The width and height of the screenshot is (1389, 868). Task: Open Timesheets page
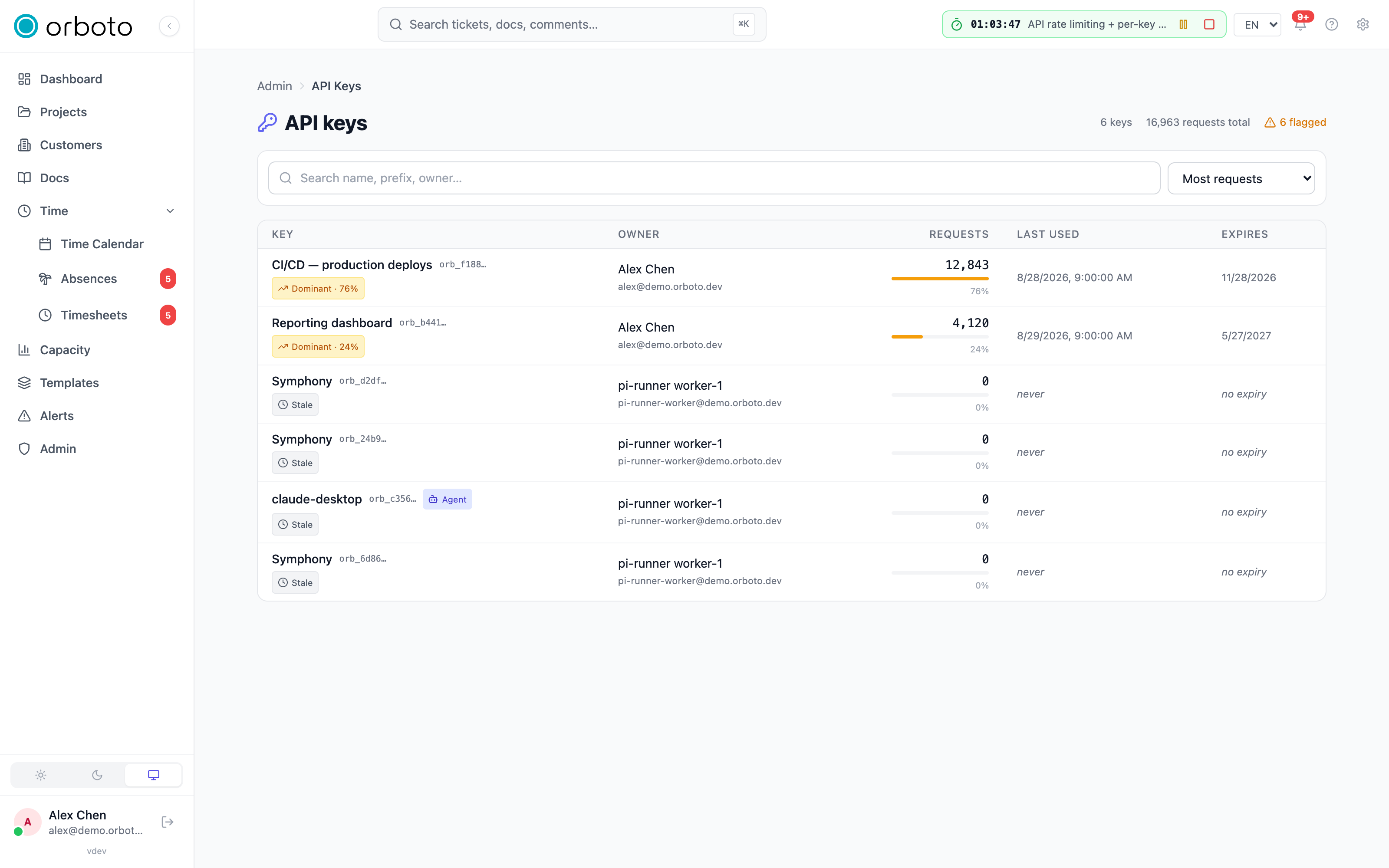(94, 315)
